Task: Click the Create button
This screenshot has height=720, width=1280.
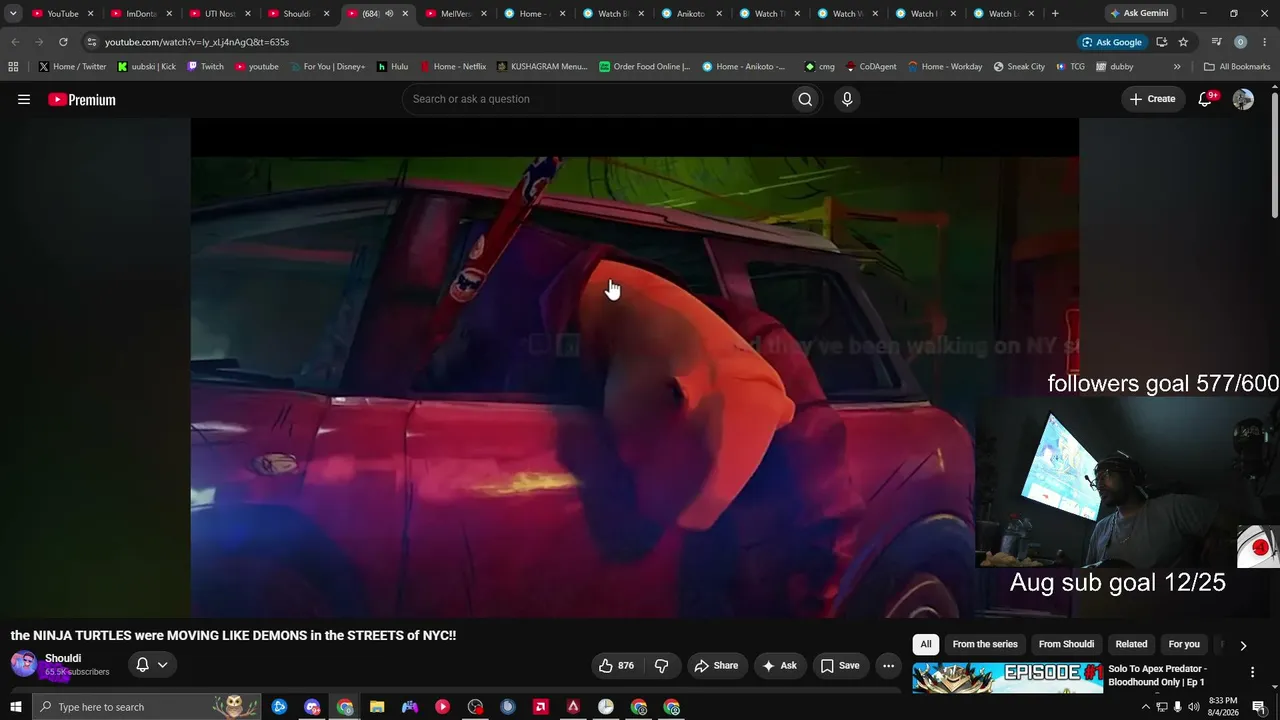Action: [x=1152, y=99]
